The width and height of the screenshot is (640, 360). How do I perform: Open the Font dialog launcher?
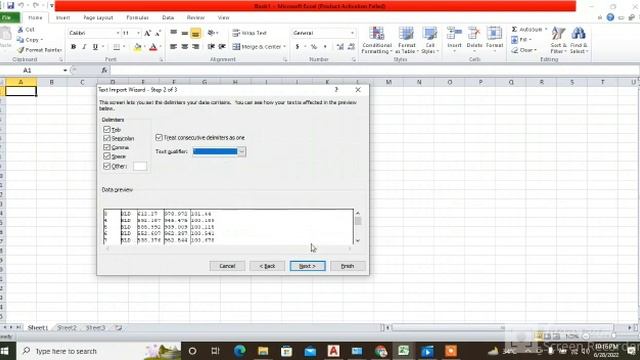[x=161, y=60]
